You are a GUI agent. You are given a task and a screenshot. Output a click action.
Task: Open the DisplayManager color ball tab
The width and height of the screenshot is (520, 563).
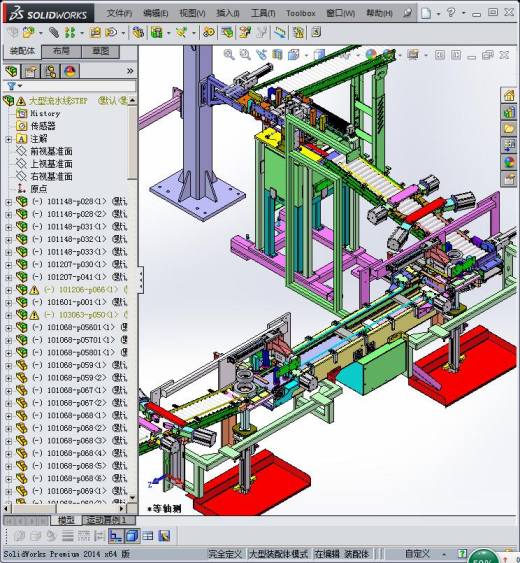70,71
